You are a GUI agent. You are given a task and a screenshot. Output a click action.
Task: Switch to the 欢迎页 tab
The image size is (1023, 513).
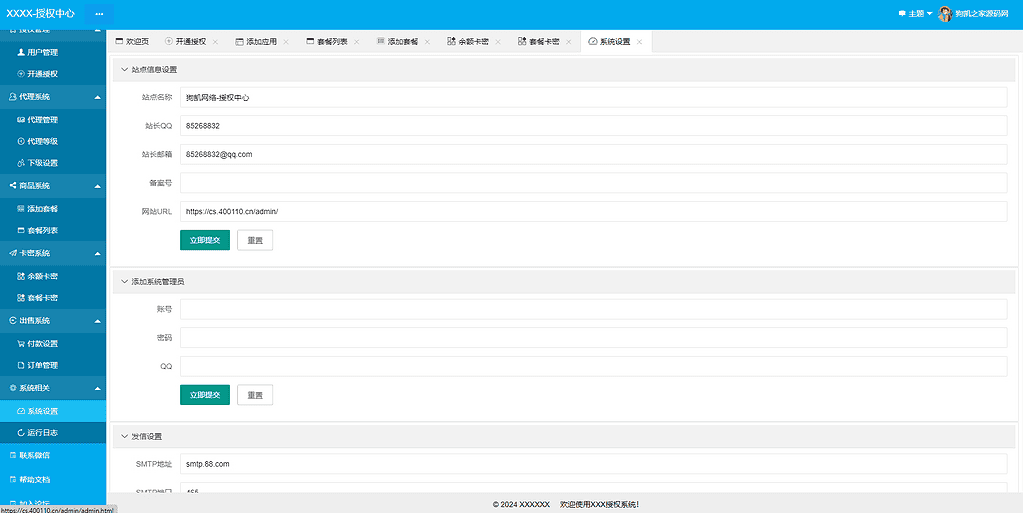pyautogui.click(x=132, y=42)
